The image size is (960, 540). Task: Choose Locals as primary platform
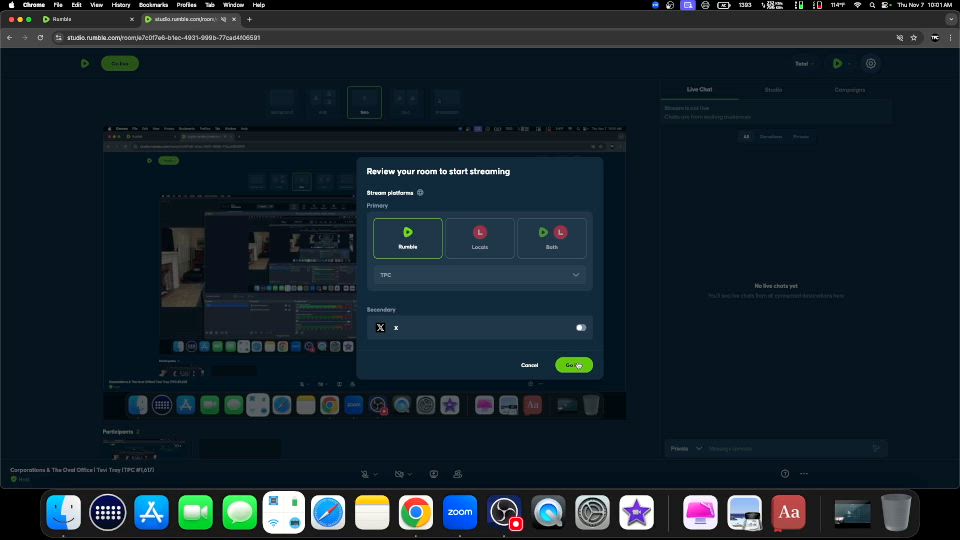pos(479,238)
